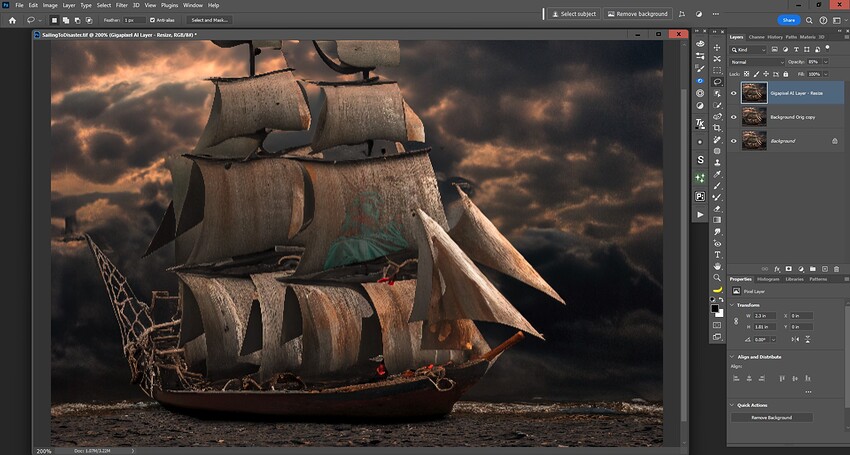Image resolution: width=850 pixels, height=455 pixels.
Task: Open the rotation angle dropdown
Action: tap(773, 339)
